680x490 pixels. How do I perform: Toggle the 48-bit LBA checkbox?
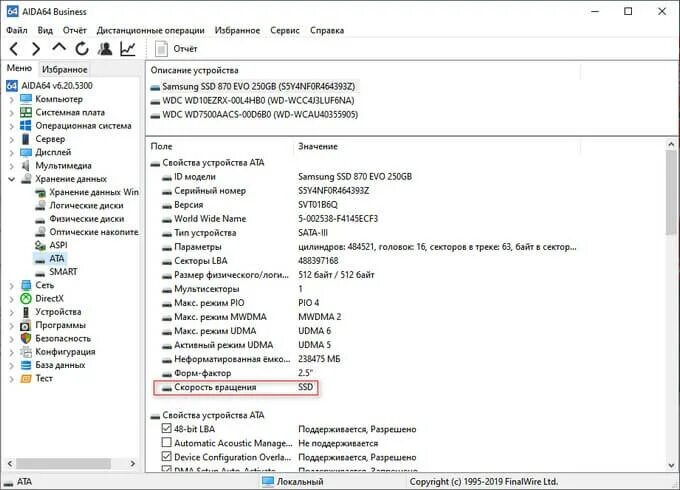[x=167, y=428]
